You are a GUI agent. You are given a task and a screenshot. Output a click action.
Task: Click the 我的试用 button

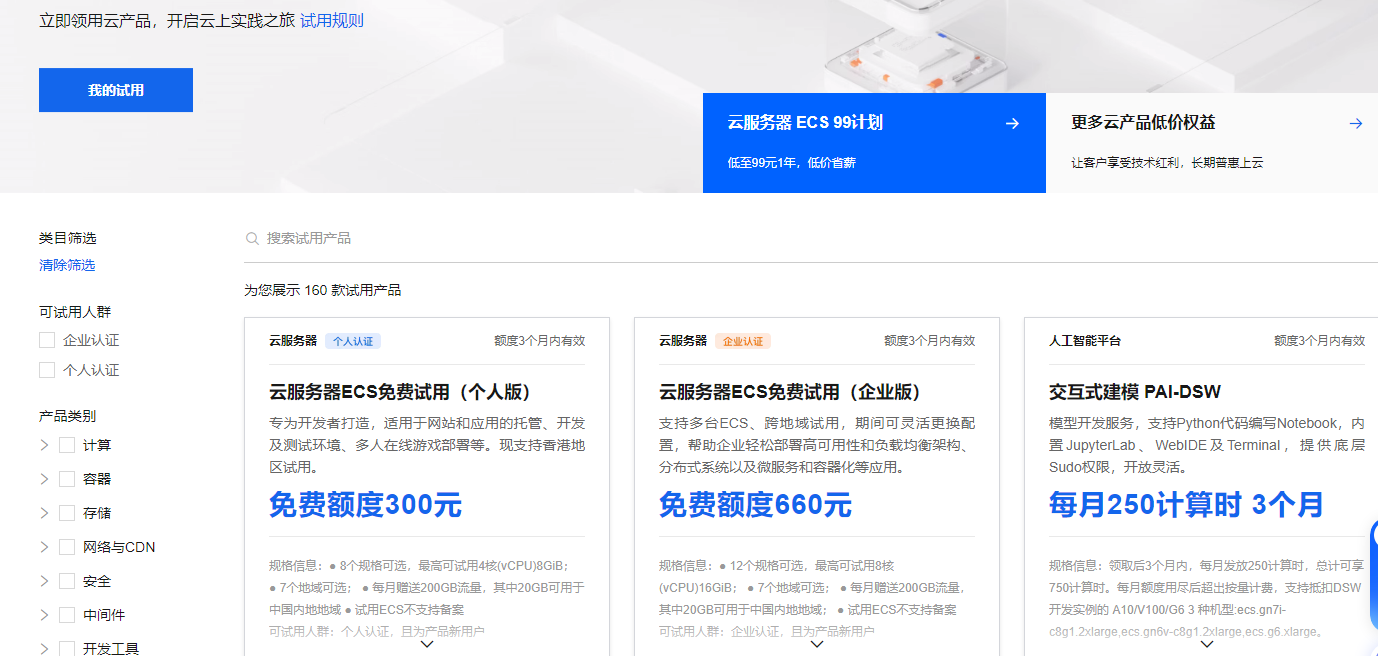point(115,89)
